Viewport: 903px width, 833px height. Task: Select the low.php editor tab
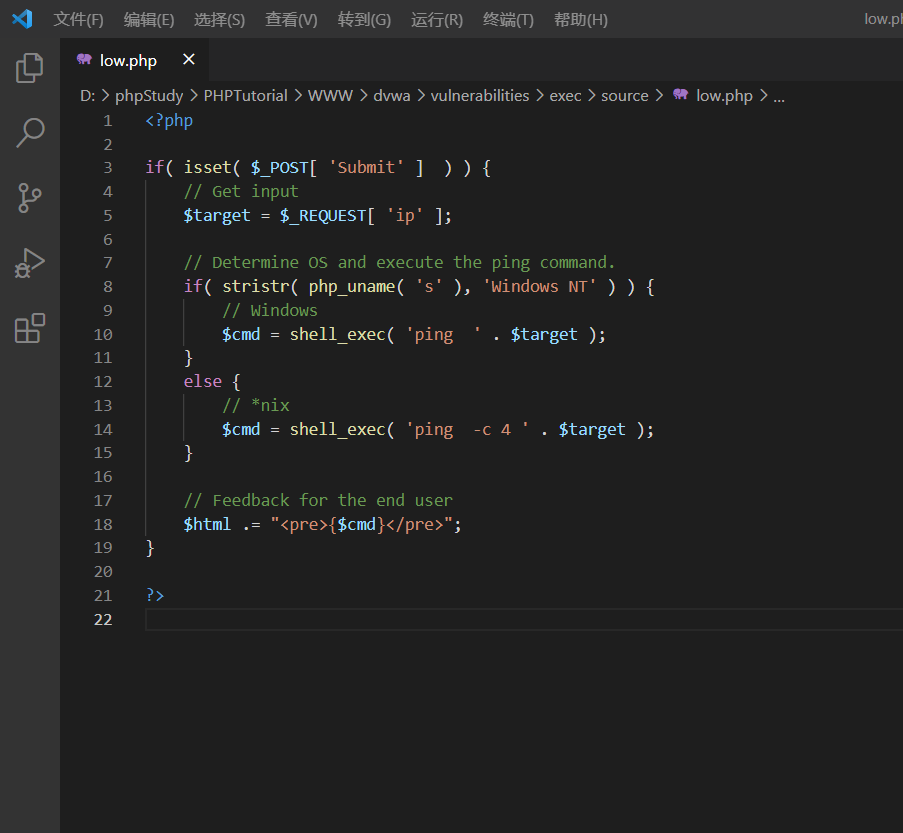[x=128, y=60]
